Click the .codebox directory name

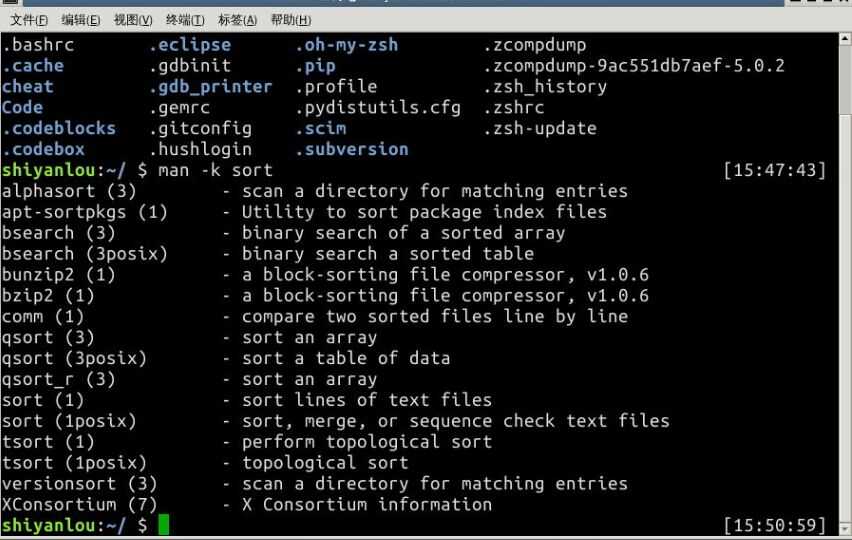click(x=43, y=149)
